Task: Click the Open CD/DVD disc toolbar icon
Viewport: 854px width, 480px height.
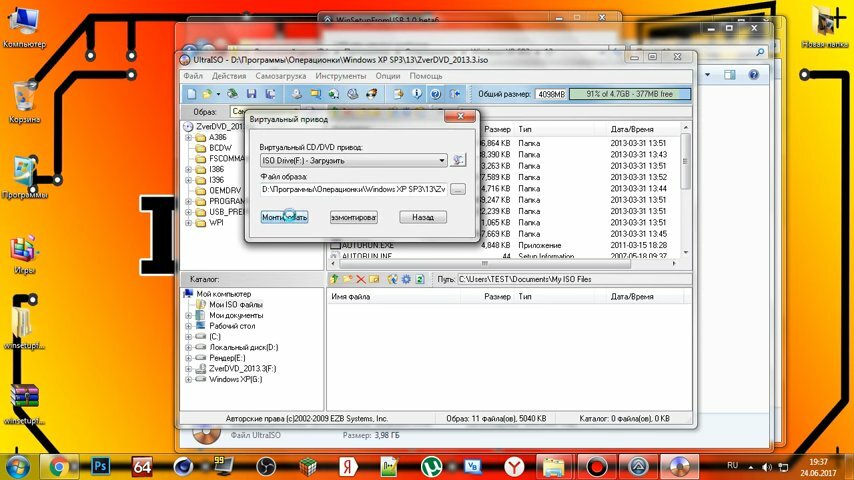Action: pos(233,94)
